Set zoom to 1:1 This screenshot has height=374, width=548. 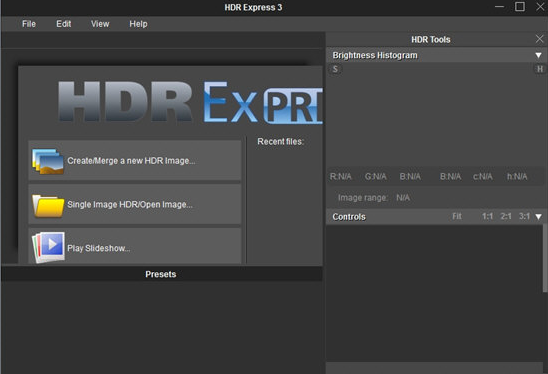pyautogui.click(x=487, y=216)
